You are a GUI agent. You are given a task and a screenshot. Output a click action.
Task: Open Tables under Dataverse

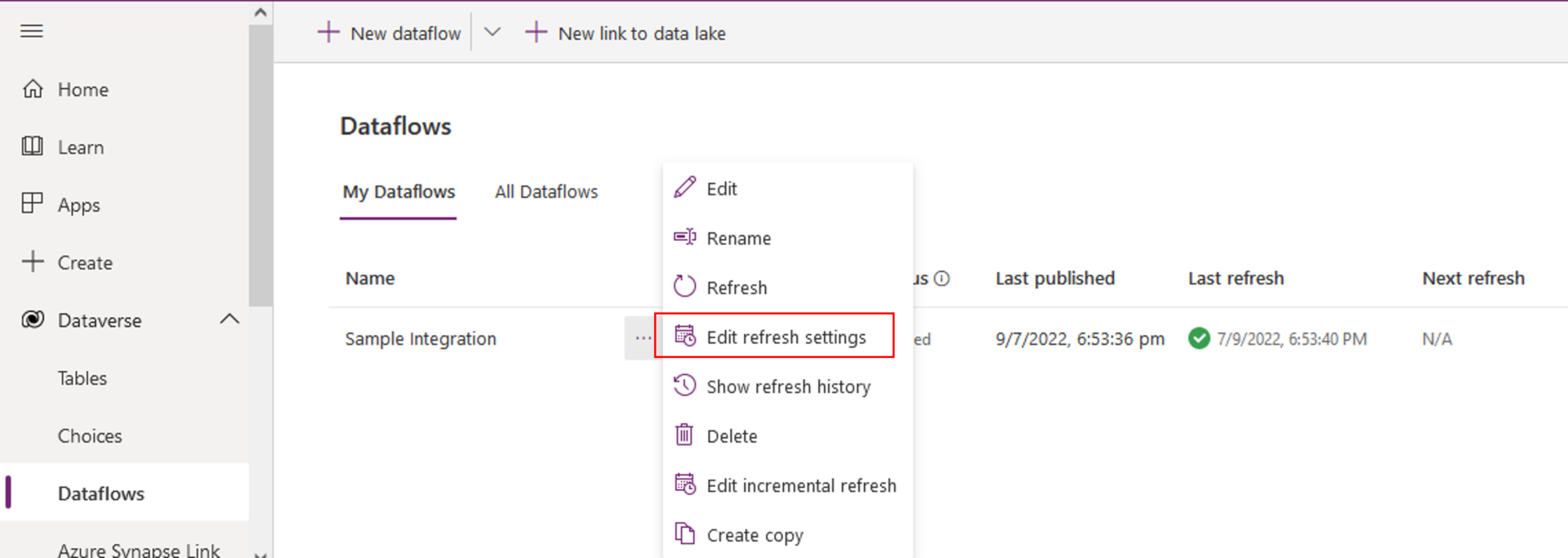click(82, 378)
